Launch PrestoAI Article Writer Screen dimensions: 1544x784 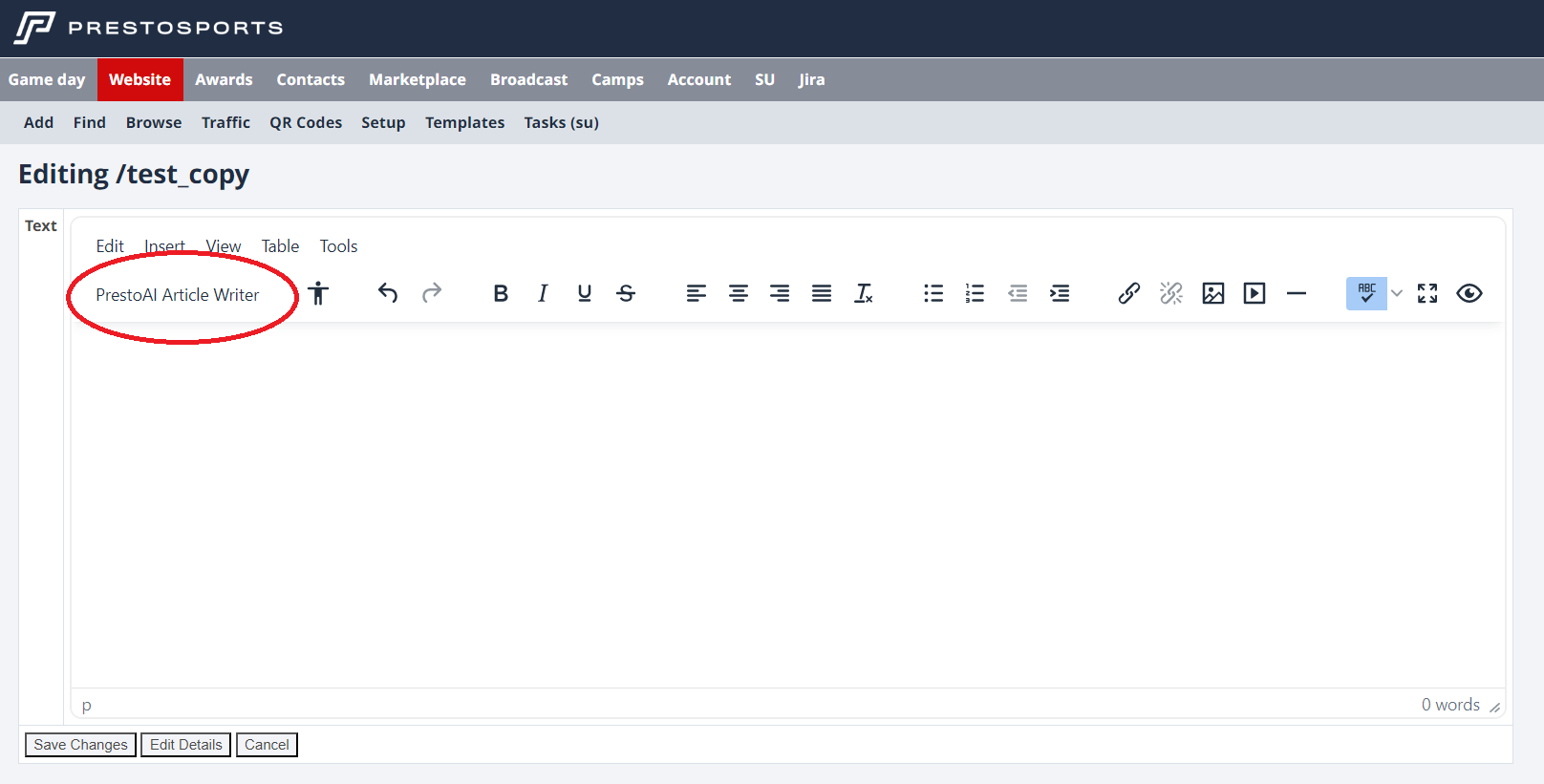pos(177,295)
